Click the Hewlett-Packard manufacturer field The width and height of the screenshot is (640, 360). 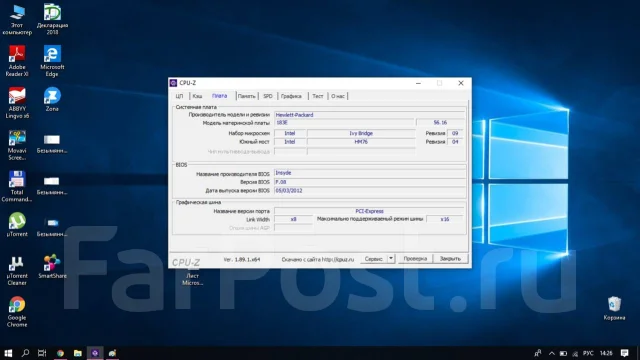(x=369, y=115)
